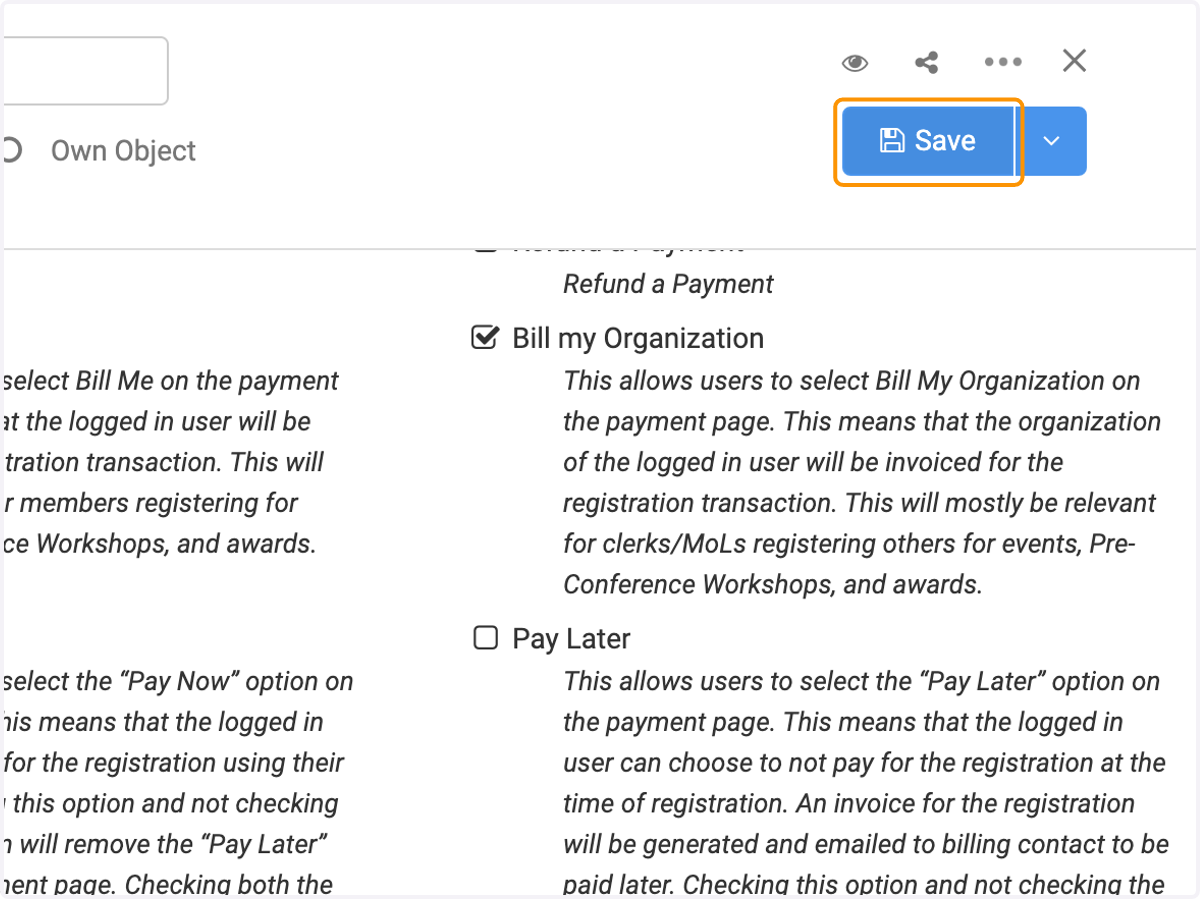This screenshot has width=1200, height=899.
Task: Click the text input field at top left
Action: (x=84, y=71)
